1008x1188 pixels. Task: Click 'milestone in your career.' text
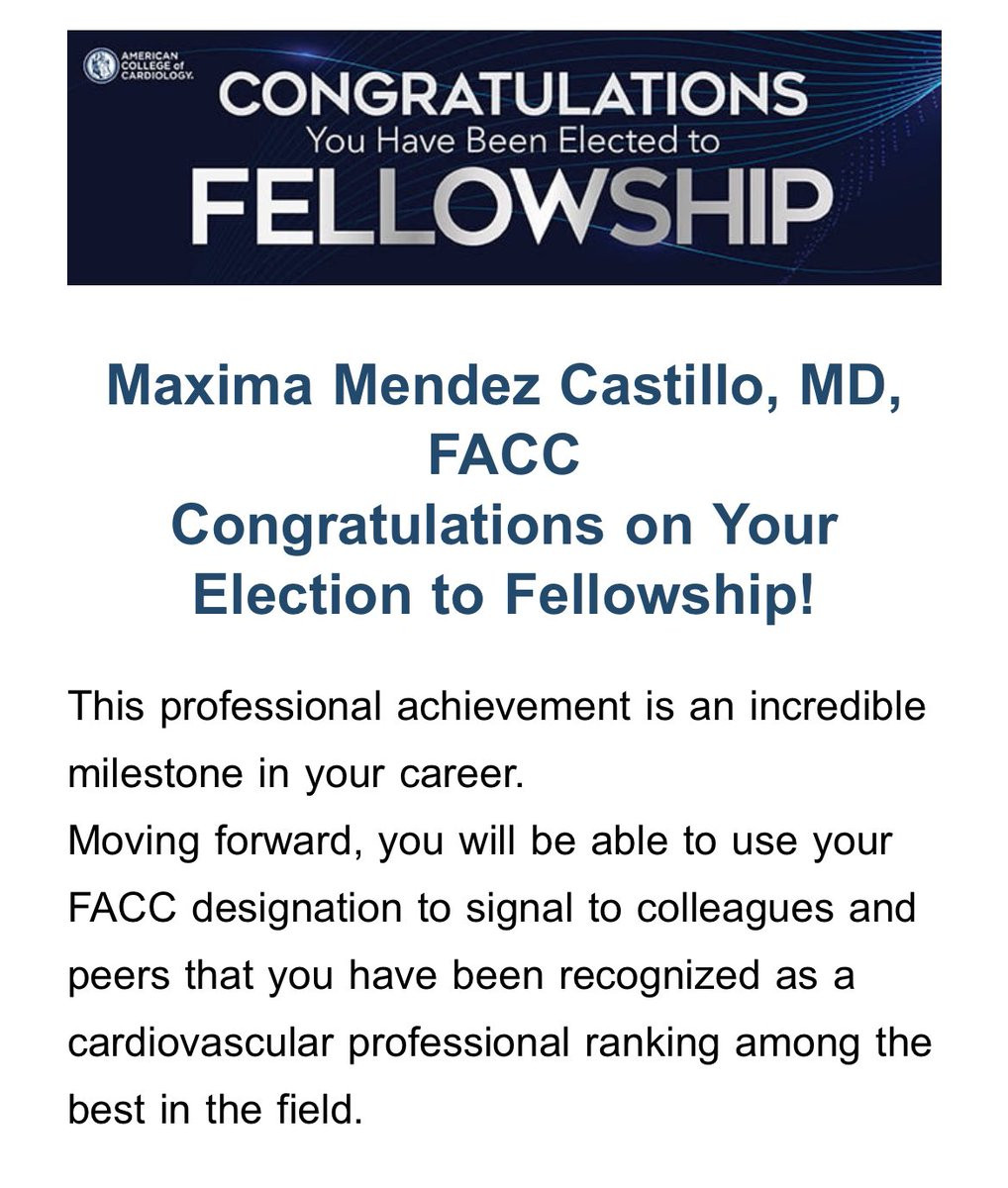click(294, 774)
